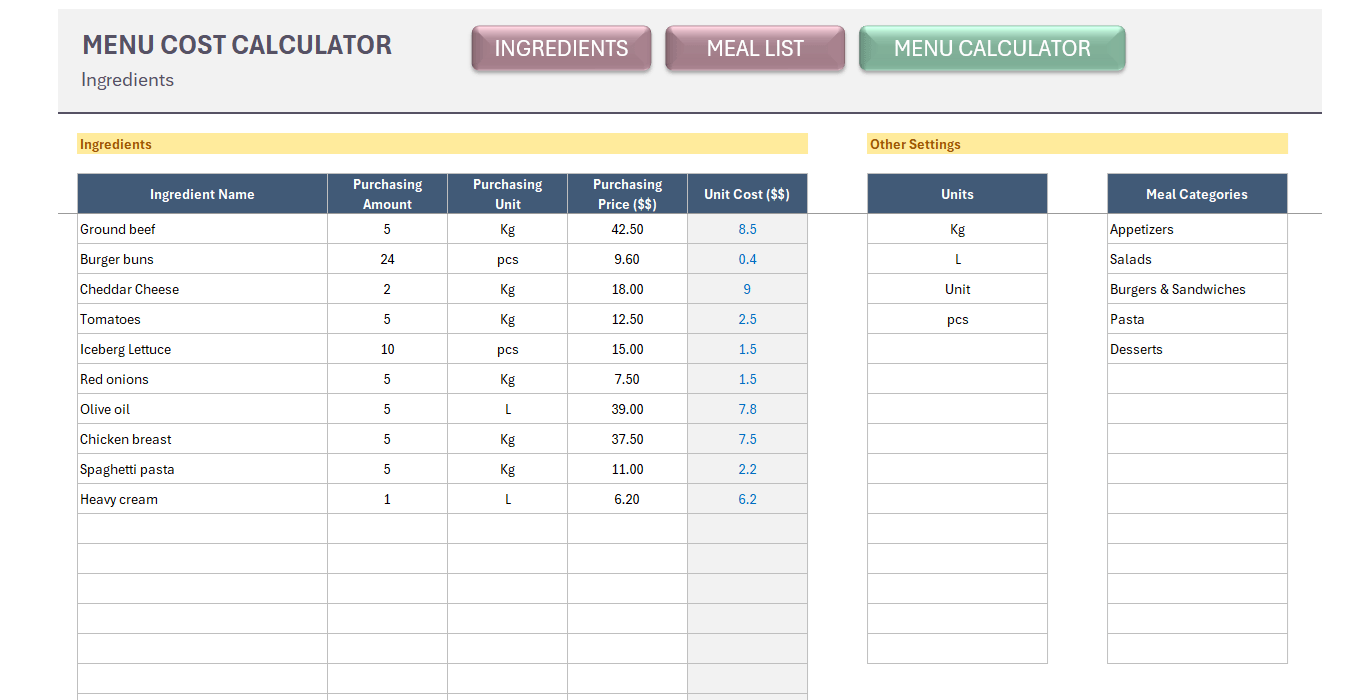The width and height of the screenshot is (1365, 700).
Task: Click pcs in the Units list
Action: tap(957, 319)
